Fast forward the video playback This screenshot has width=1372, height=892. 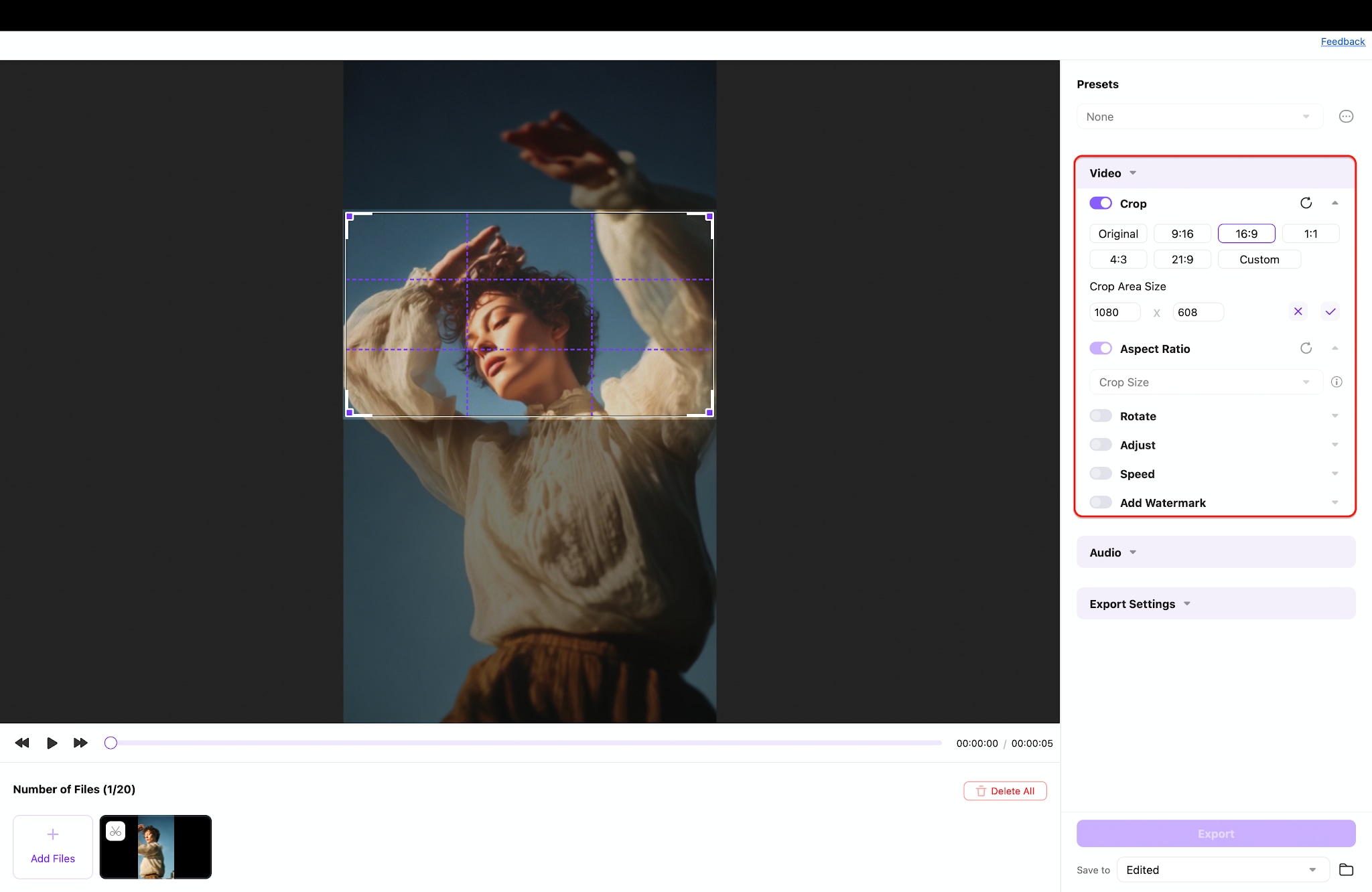click(x=80, y=743)
